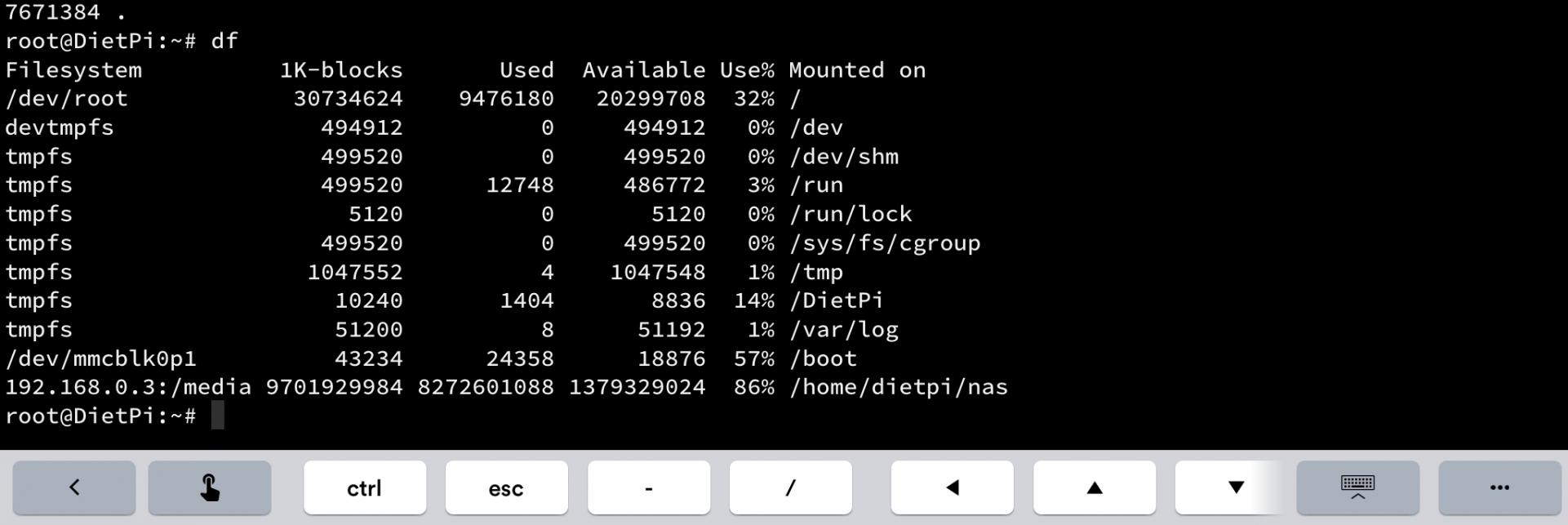Open the more options ellipsis

click(x=1499, y=487)
